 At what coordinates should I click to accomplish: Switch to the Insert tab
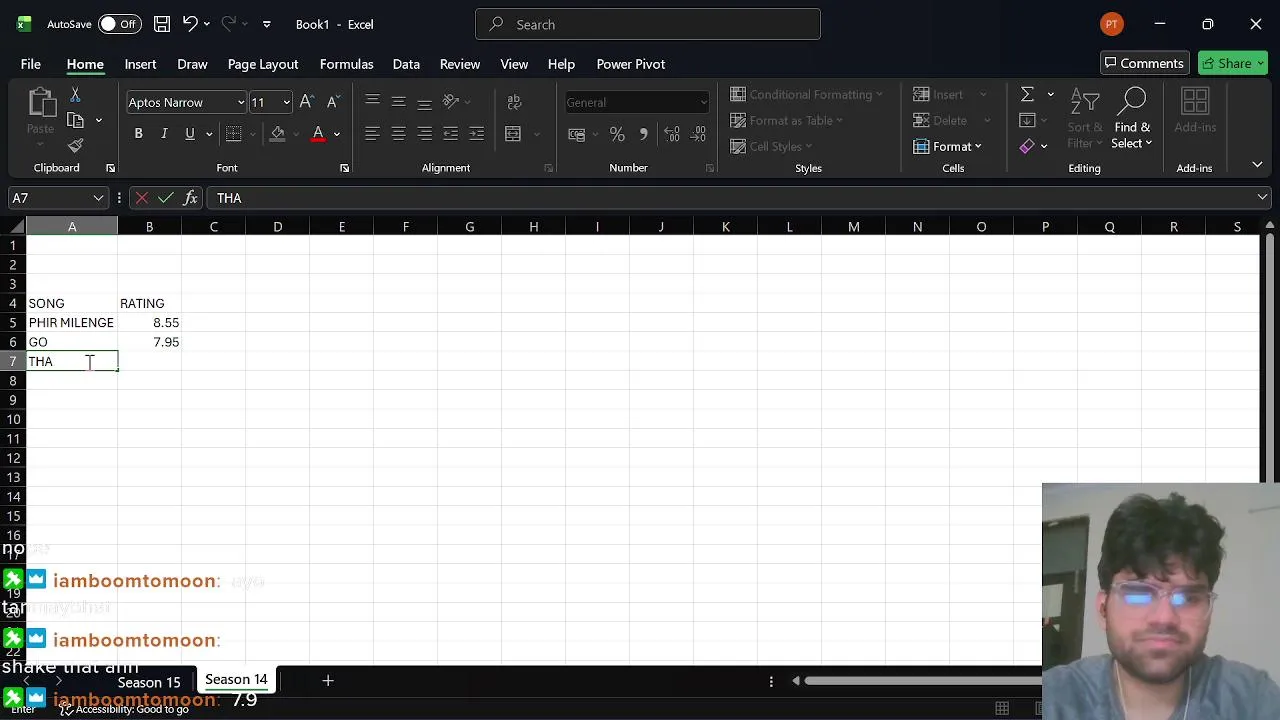[x=140, y=64]
